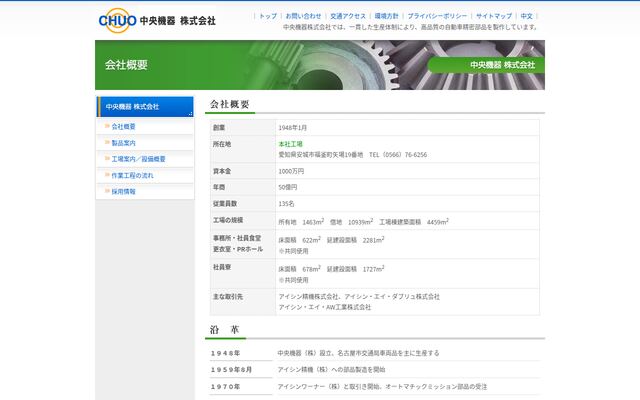This screenshot has height=400, width=640.
Task: Click the arrow icon beside 採用情報 sidebar item
Action: point(107,191)
